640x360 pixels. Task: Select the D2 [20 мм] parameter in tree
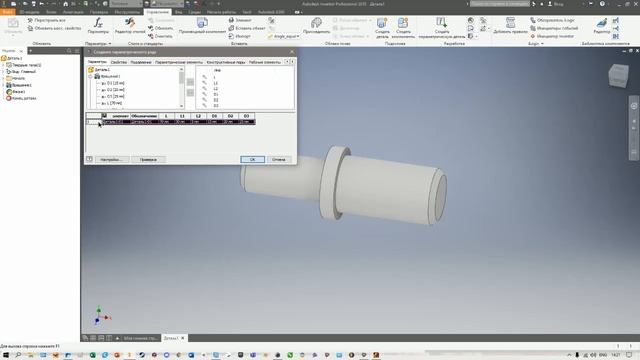[113, 90]
